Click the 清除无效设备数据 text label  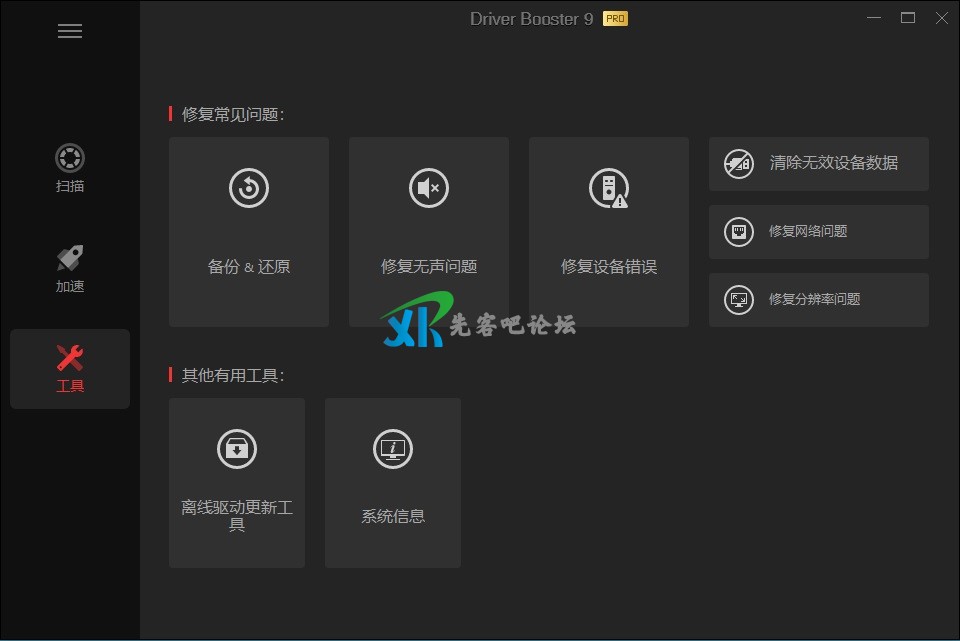coord(834,163)
